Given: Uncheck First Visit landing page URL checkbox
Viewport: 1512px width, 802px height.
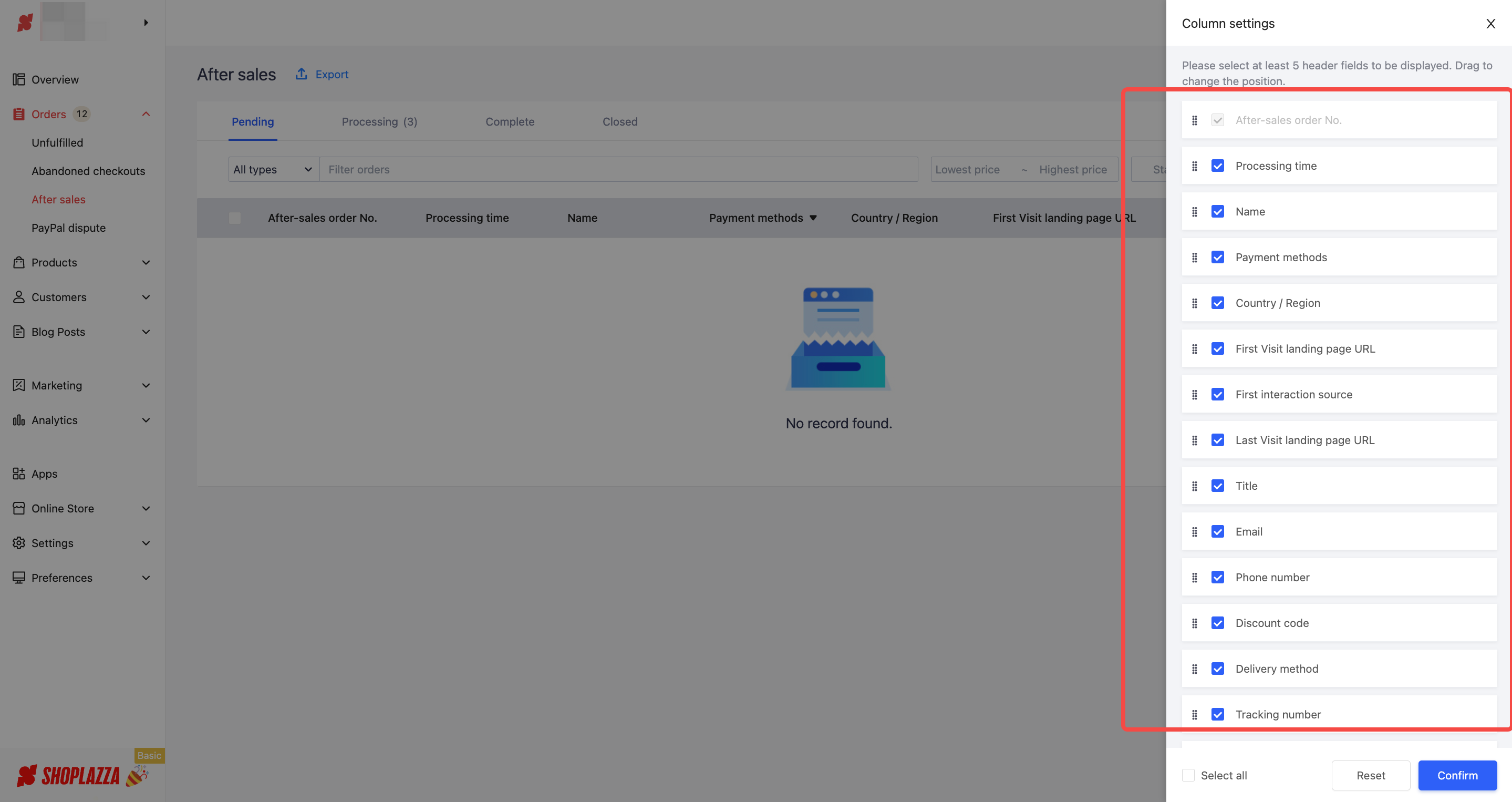Looking at the screenshot, I should [1218, 349].
